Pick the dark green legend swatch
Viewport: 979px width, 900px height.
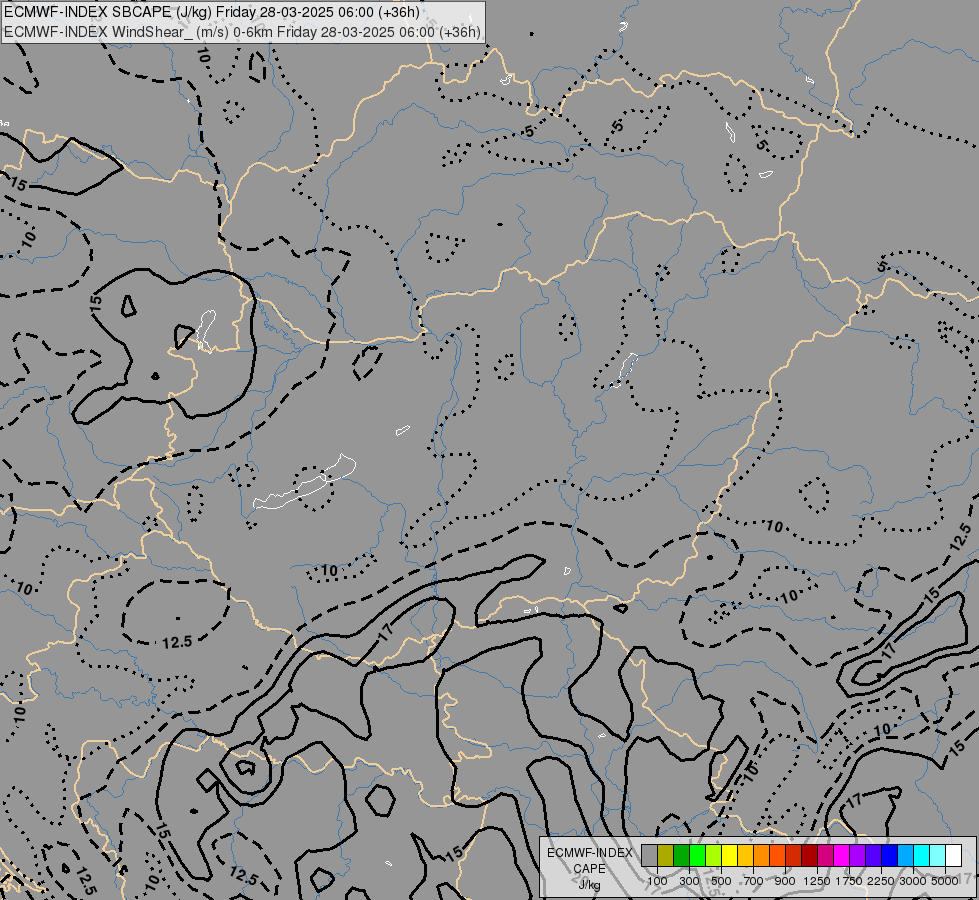click(x=682, y=855)
